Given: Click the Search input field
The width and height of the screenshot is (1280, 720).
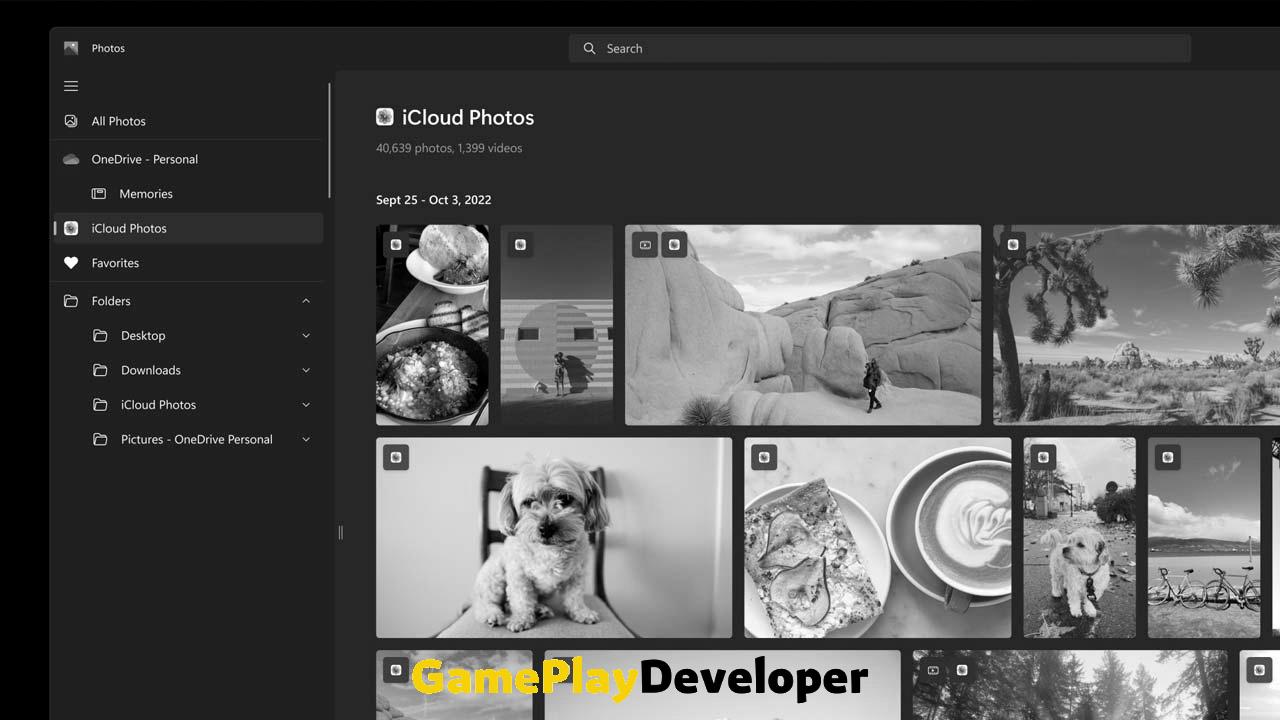Looking at the screenshot, I should coord(880,48).
